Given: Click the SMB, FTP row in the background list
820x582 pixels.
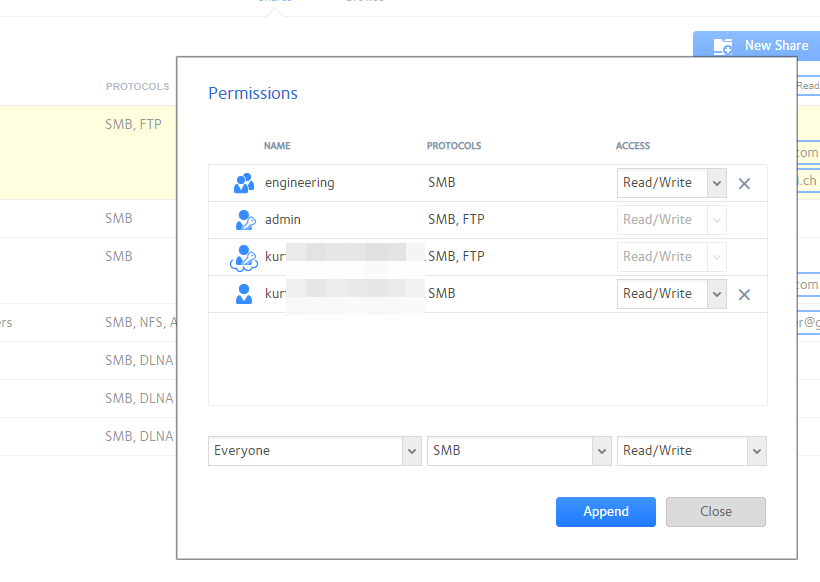Looking at the screenshot, I should tap(88, 152).
